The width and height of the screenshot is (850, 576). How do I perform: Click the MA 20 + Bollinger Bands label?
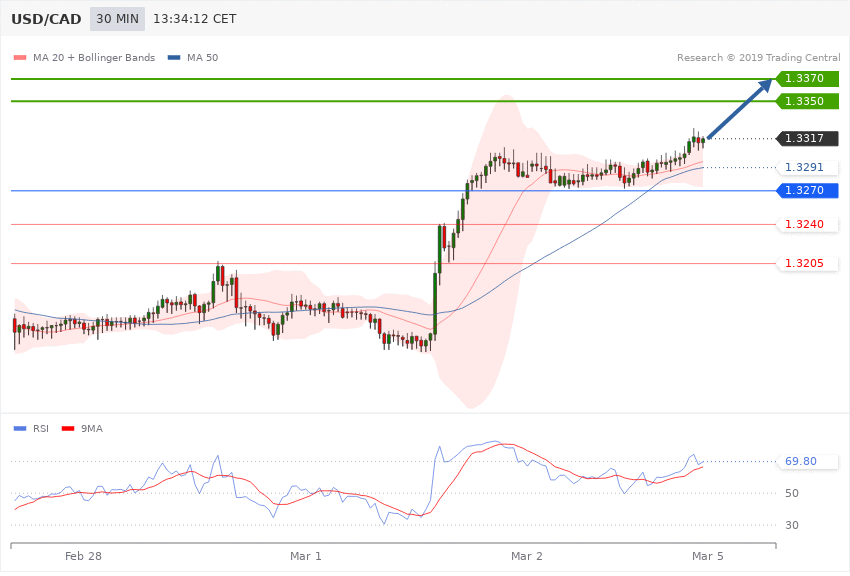coord(94,57)
